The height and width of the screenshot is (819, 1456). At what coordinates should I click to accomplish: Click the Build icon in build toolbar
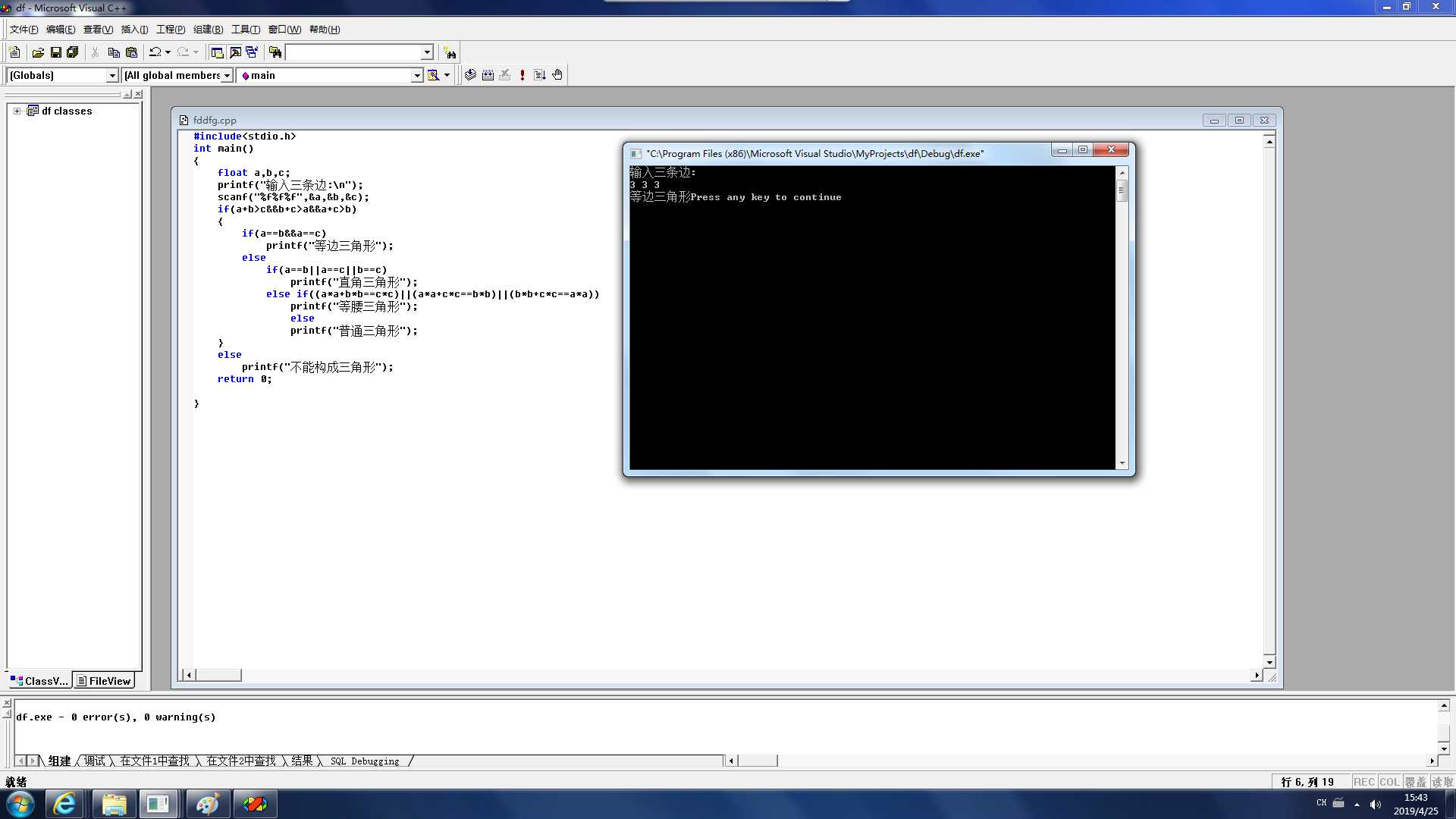point(488,75)
